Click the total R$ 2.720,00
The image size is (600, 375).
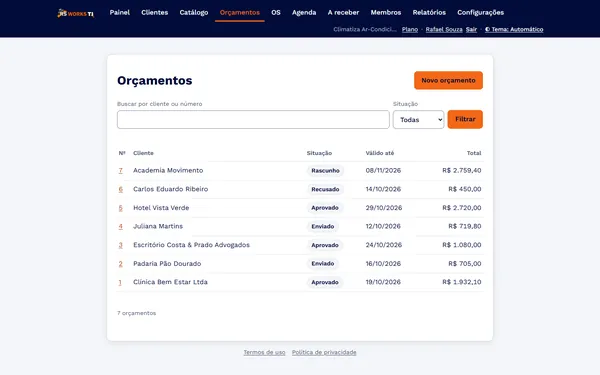coord(462,208)
